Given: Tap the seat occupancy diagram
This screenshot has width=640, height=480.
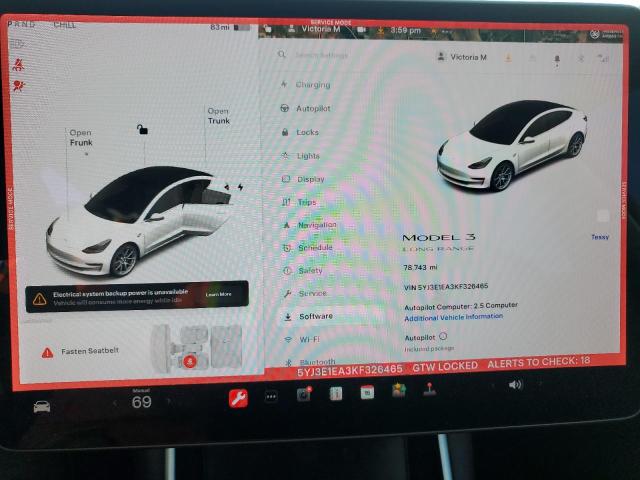Looking at the screenshot, I should [x=196, y=349].
